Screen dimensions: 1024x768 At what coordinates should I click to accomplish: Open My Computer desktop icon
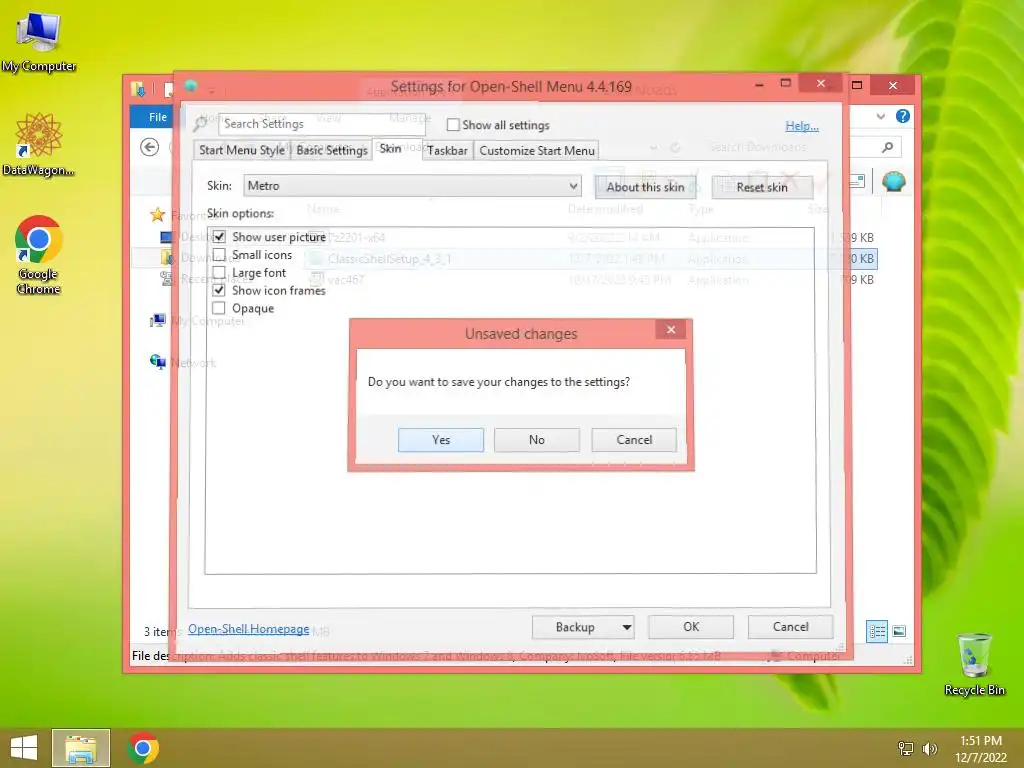pyautogui.click(x=39, y=41)
